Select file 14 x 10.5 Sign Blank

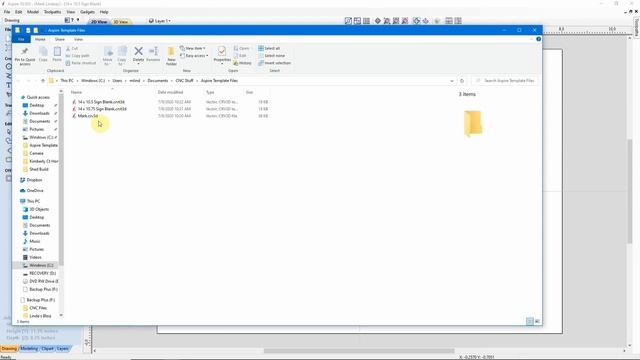tap(101, 102)
